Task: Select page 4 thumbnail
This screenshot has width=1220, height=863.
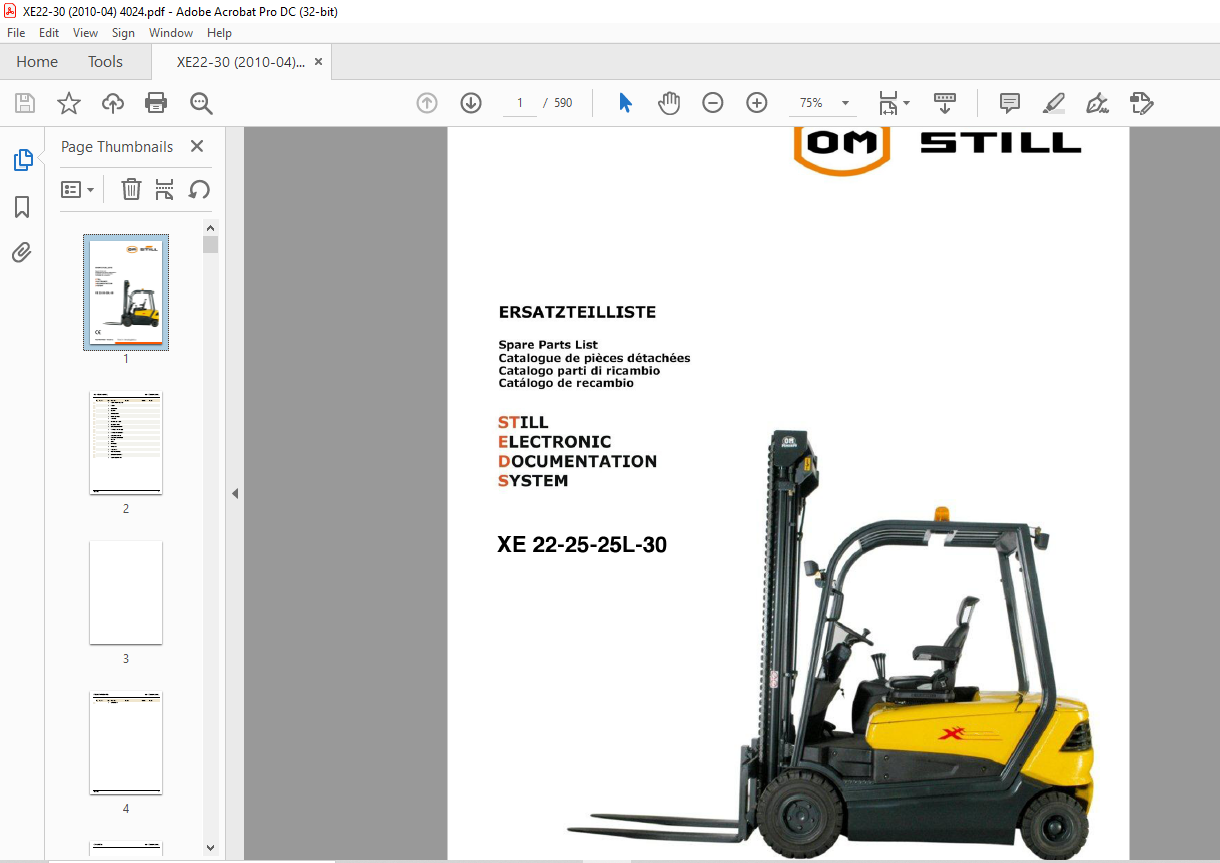Action: [126, 743]
